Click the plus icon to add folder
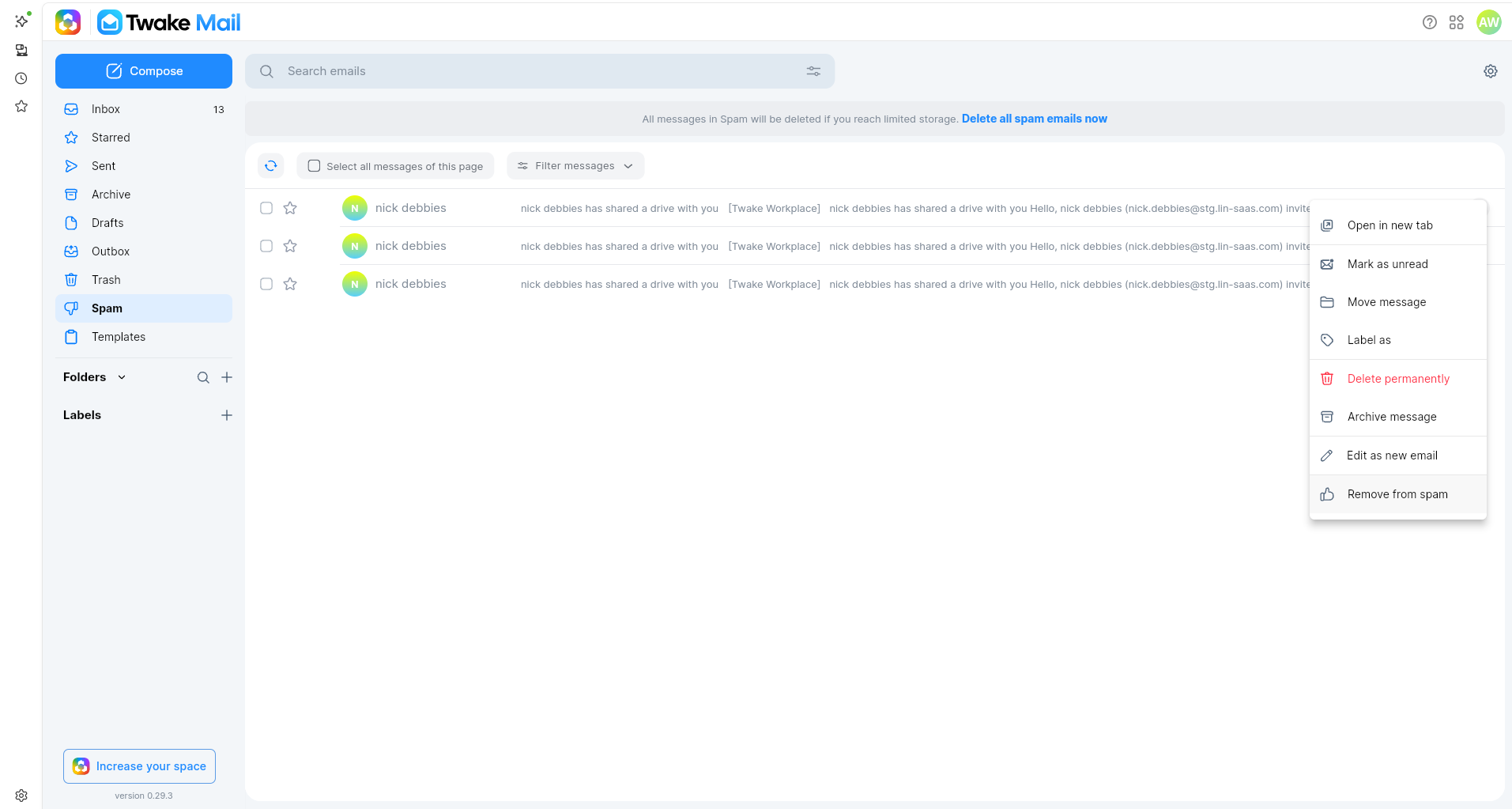 tap(227, 377)
